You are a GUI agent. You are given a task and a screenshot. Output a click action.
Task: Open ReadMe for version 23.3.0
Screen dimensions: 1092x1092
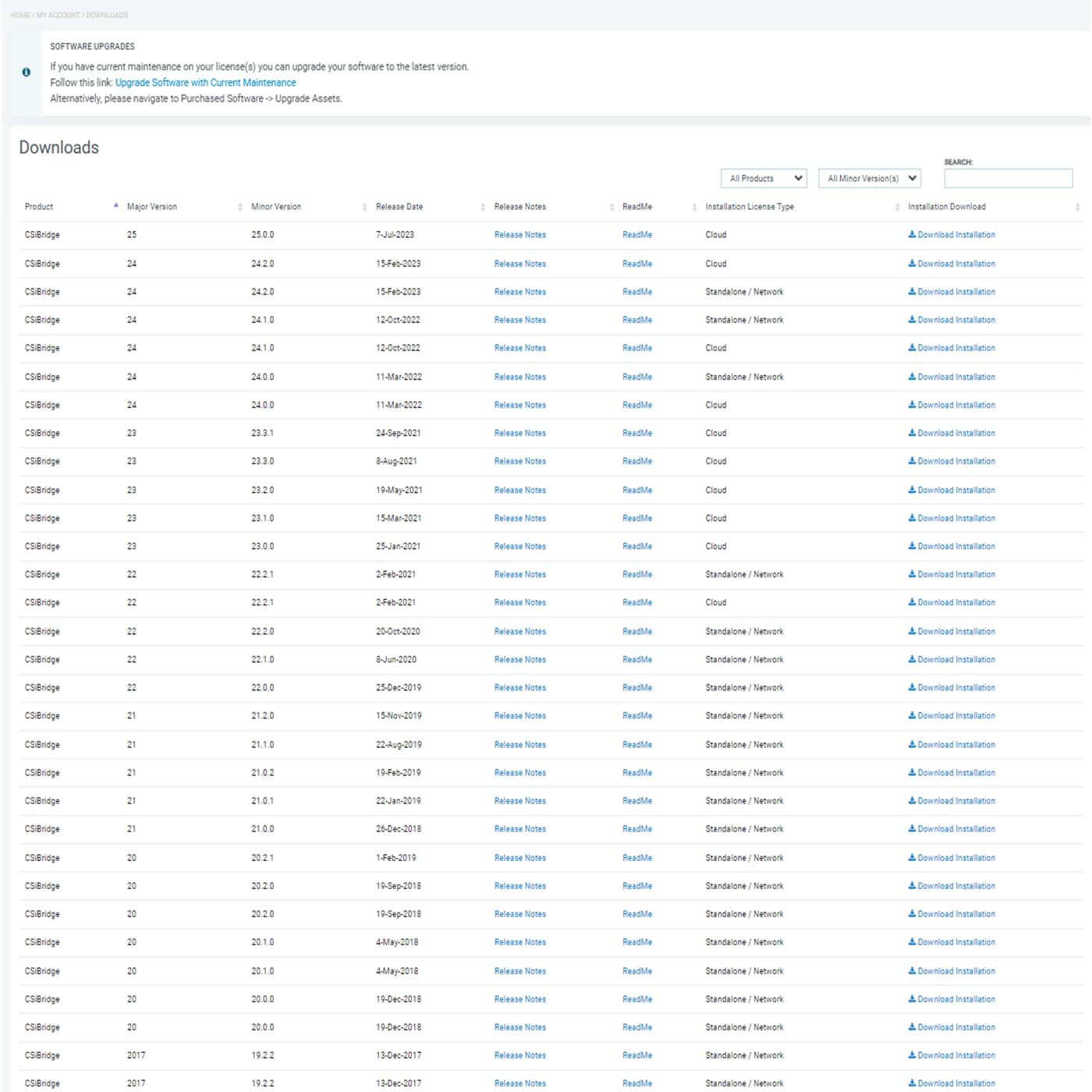pos(637,460)
